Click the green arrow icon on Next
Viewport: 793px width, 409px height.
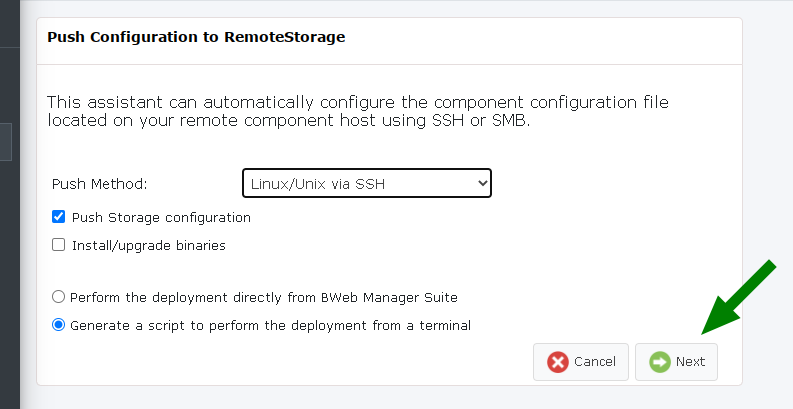[660, 362]
